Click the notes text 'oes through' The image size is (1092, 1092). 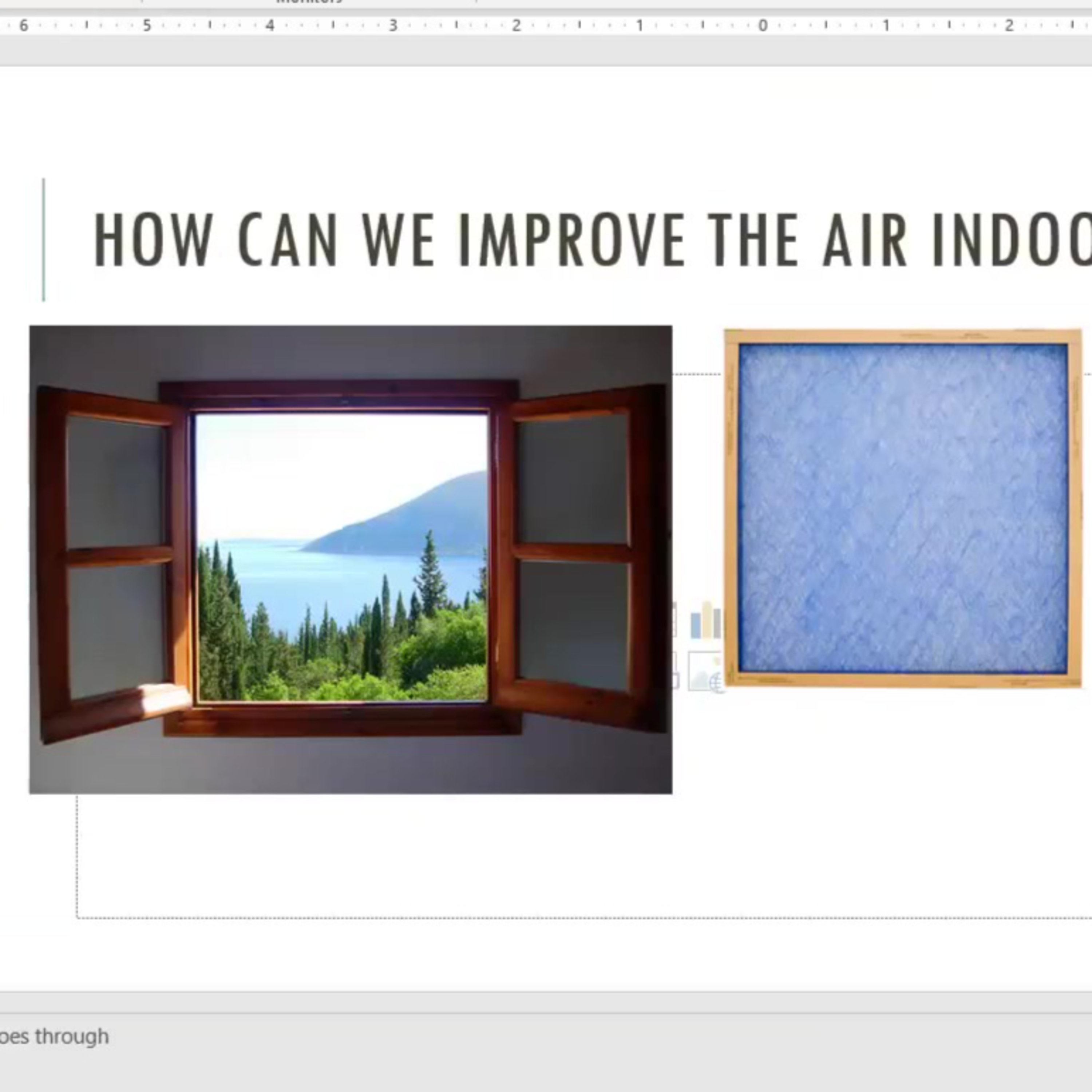pyautogui.click(x=54, y=1037)
